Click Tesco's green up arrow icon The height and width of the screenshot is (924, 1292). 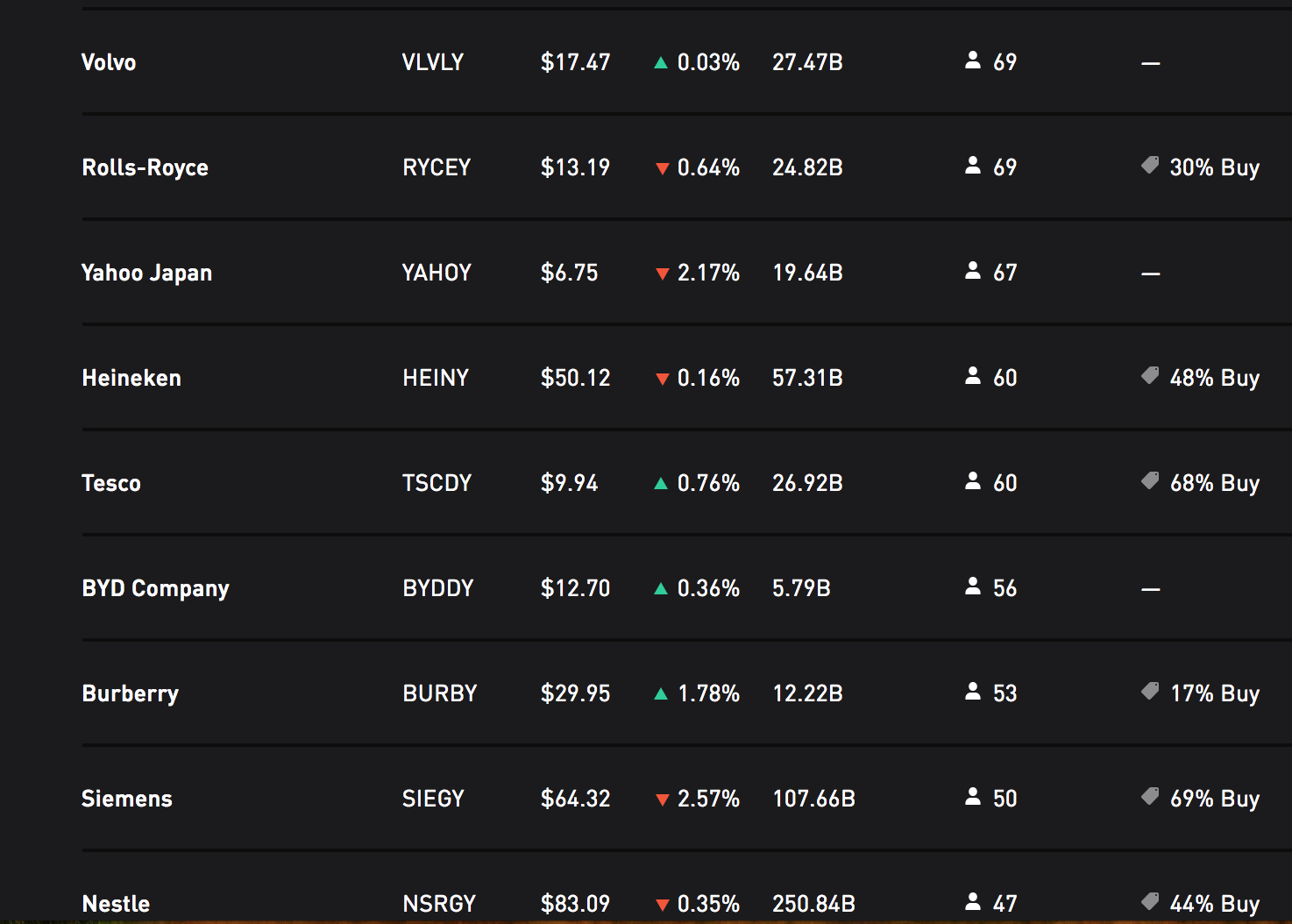coord(661,484)
